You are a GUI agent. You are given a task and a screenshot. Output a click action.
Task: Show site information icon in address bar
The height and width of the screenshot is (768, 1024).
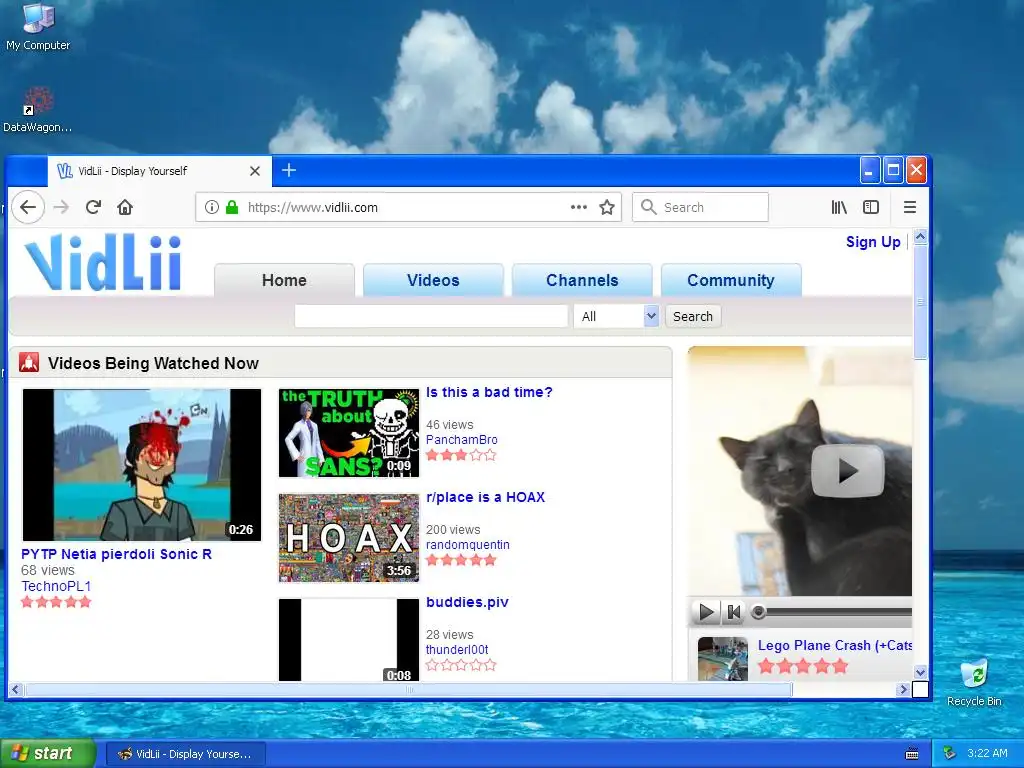(x=212, y=207)
